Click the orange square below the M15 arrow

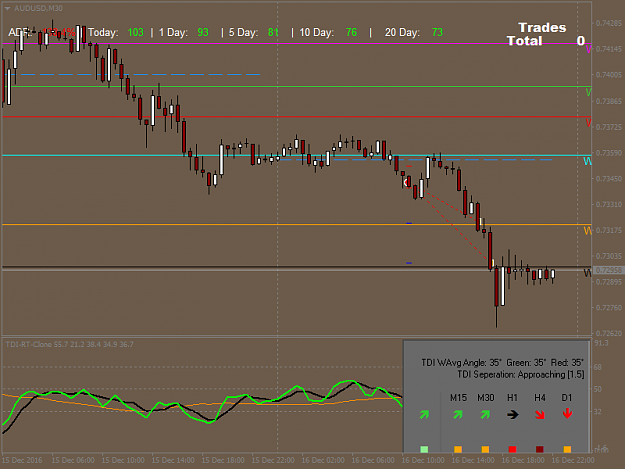tap(458, 449)
